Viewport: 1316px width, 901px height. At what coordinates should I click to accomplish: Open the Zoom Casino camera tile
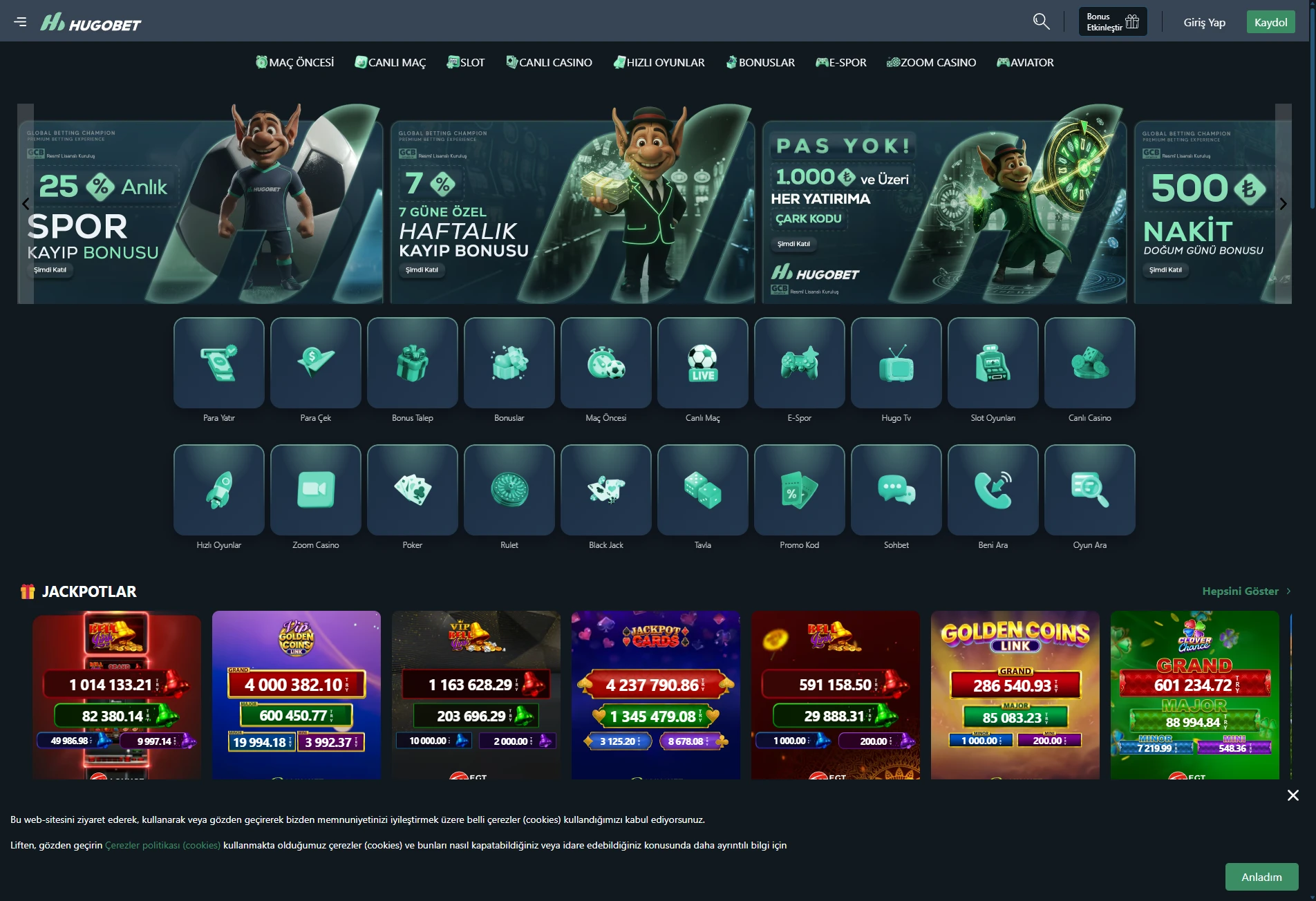pos(316,490)
